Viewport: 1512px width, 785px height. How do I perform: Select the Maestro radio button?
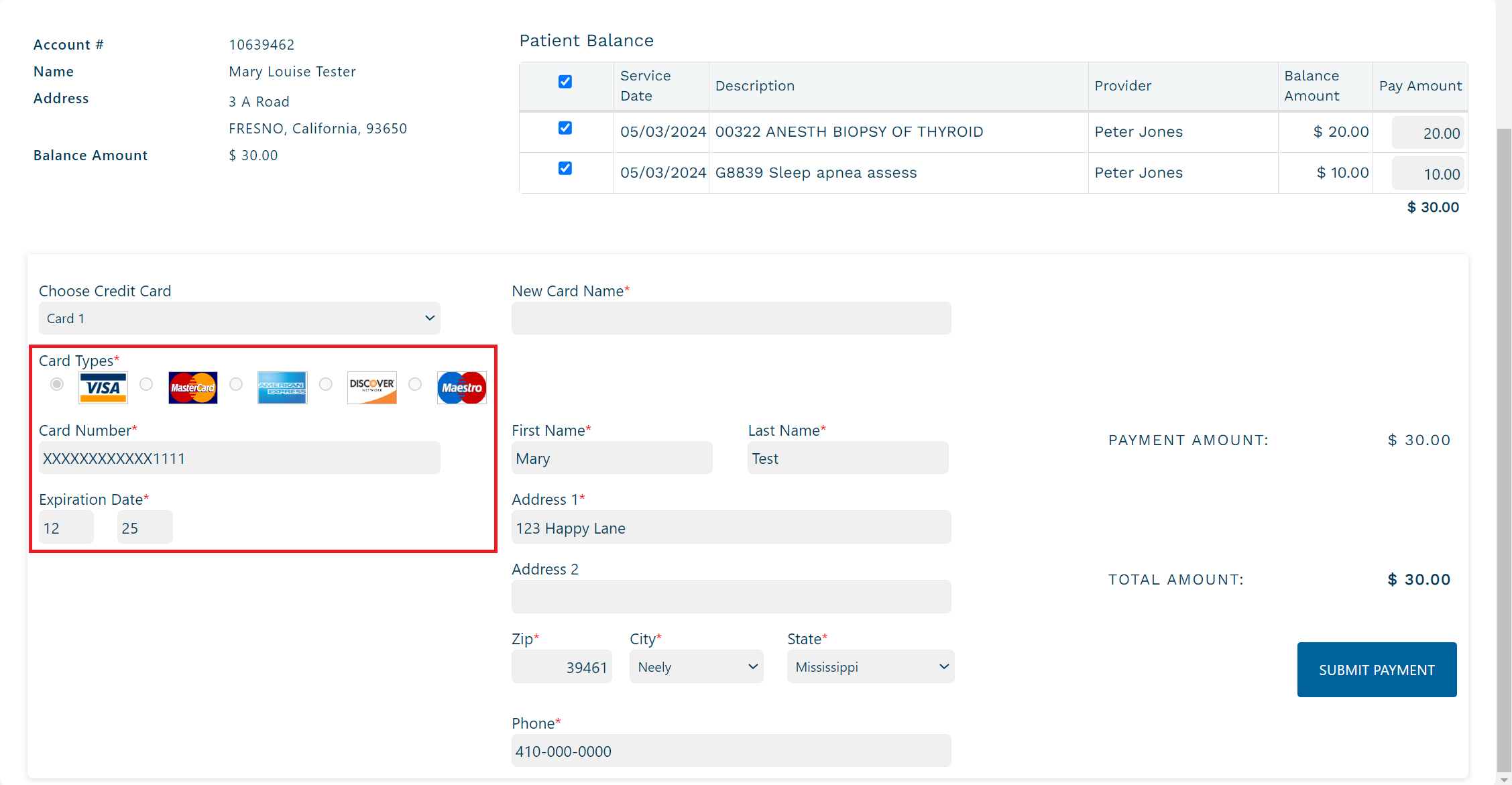click(415, 384)
